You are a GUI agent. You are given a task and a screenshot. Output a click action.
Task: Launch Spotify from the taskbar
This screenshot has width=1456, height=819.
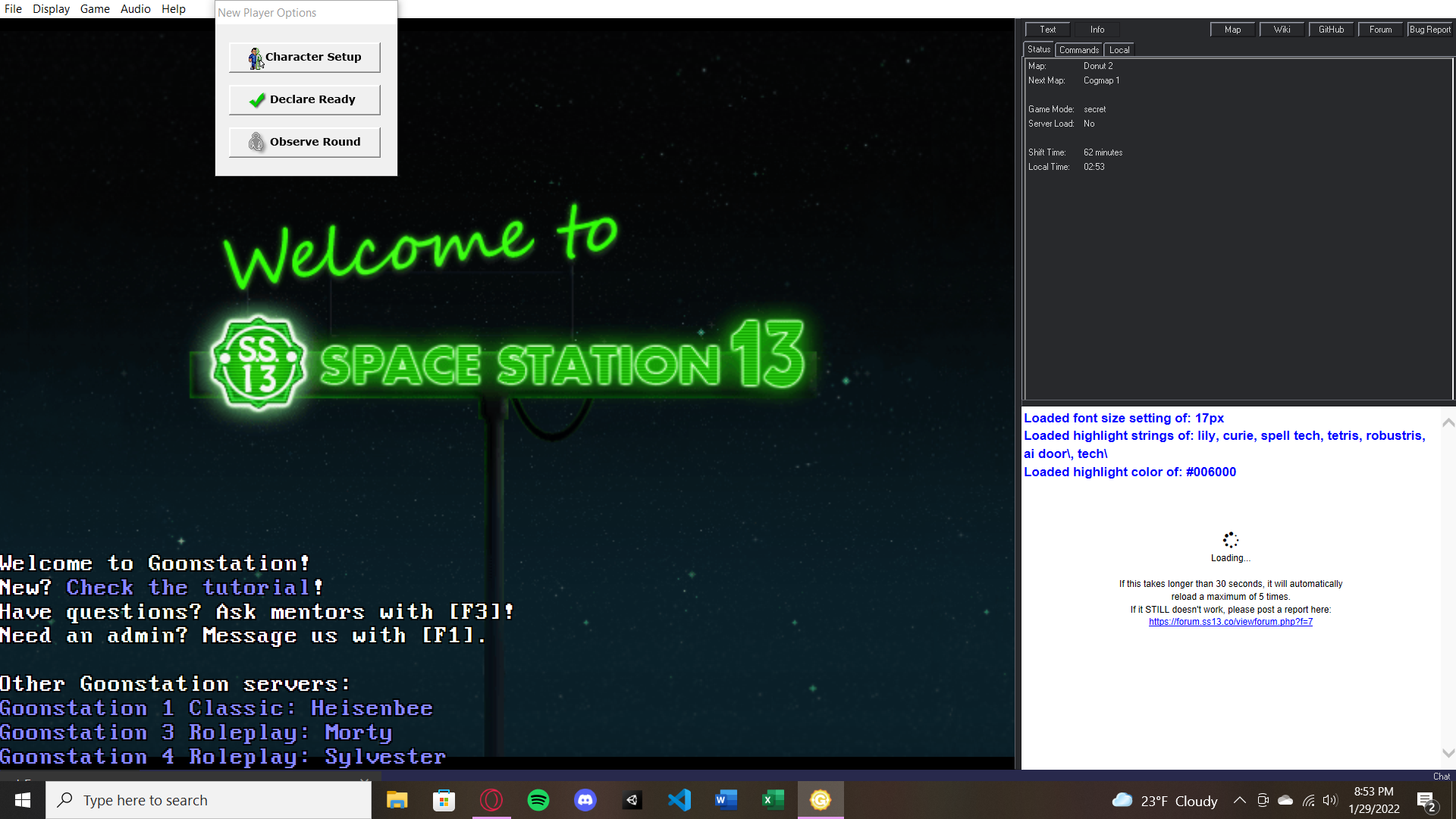[538, 799]
